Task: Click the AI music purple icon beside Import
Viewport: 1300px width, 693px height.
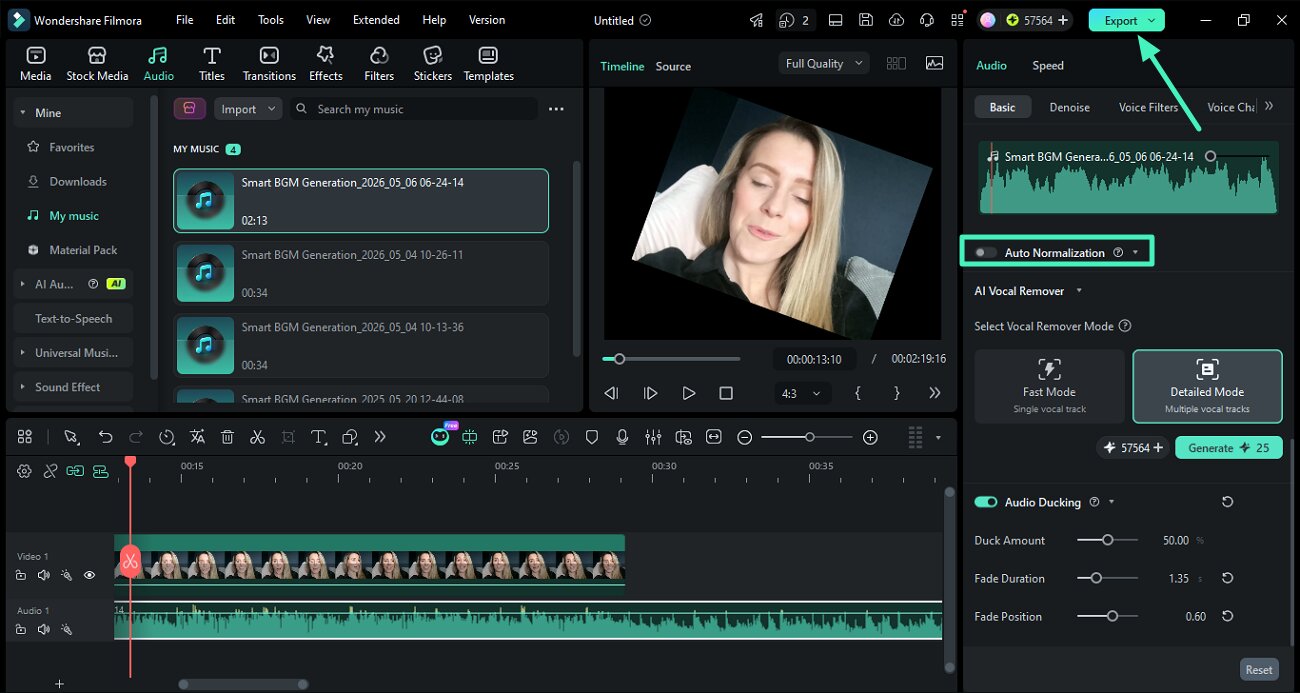Action: tap(190, 109)
